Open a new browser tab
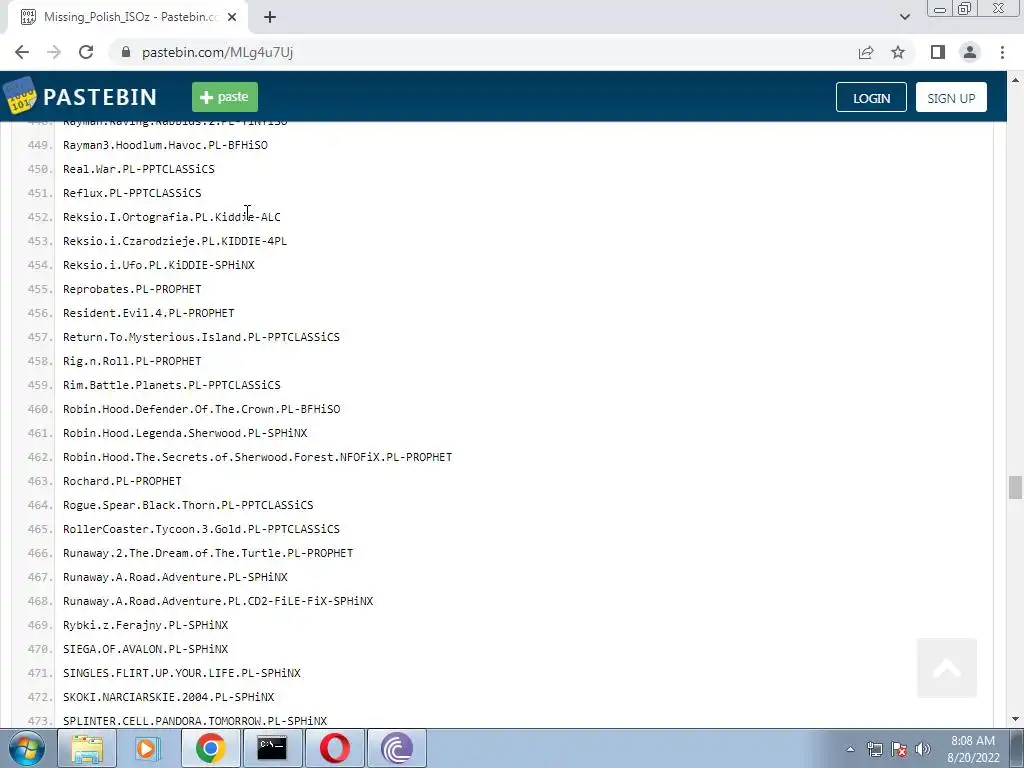Image resolution: width=1024 pixels, height=768 pixels. (270, 17)
